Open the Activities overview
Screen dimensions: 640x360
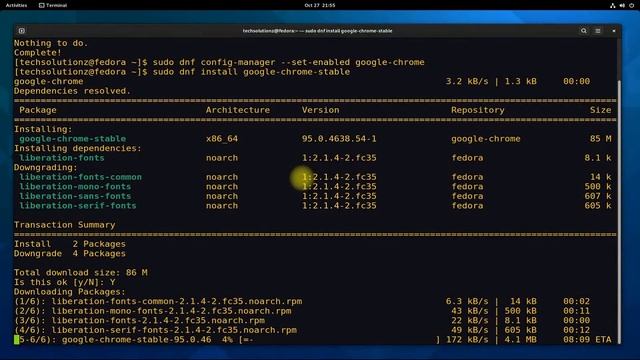[x=16, y=5]
